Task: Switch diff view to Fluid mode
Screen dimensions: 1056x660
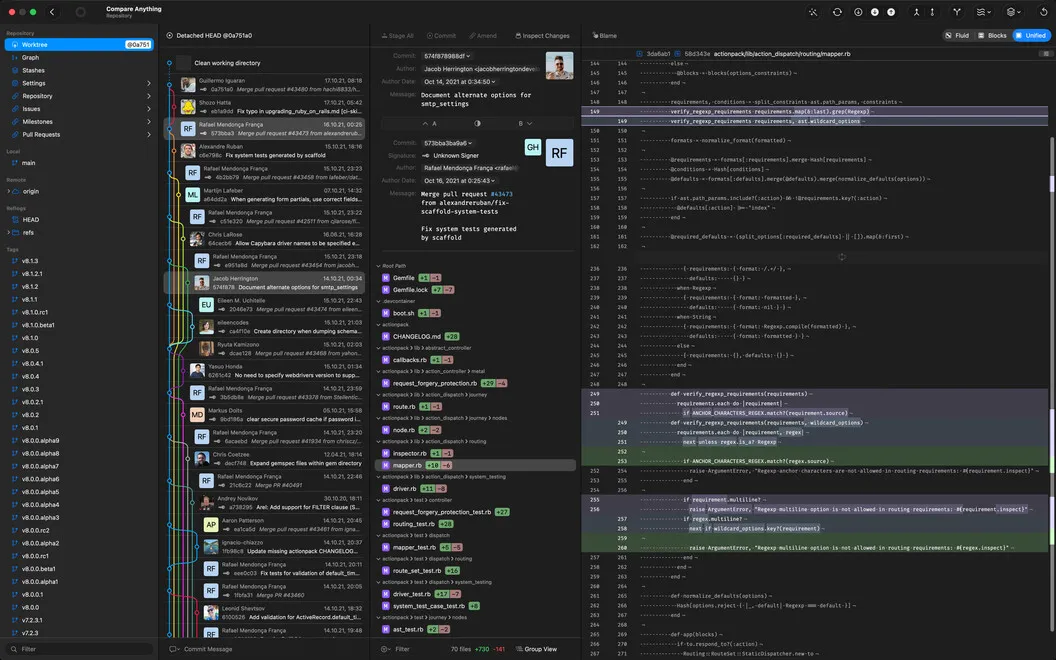Action: (x=956, y=36)
